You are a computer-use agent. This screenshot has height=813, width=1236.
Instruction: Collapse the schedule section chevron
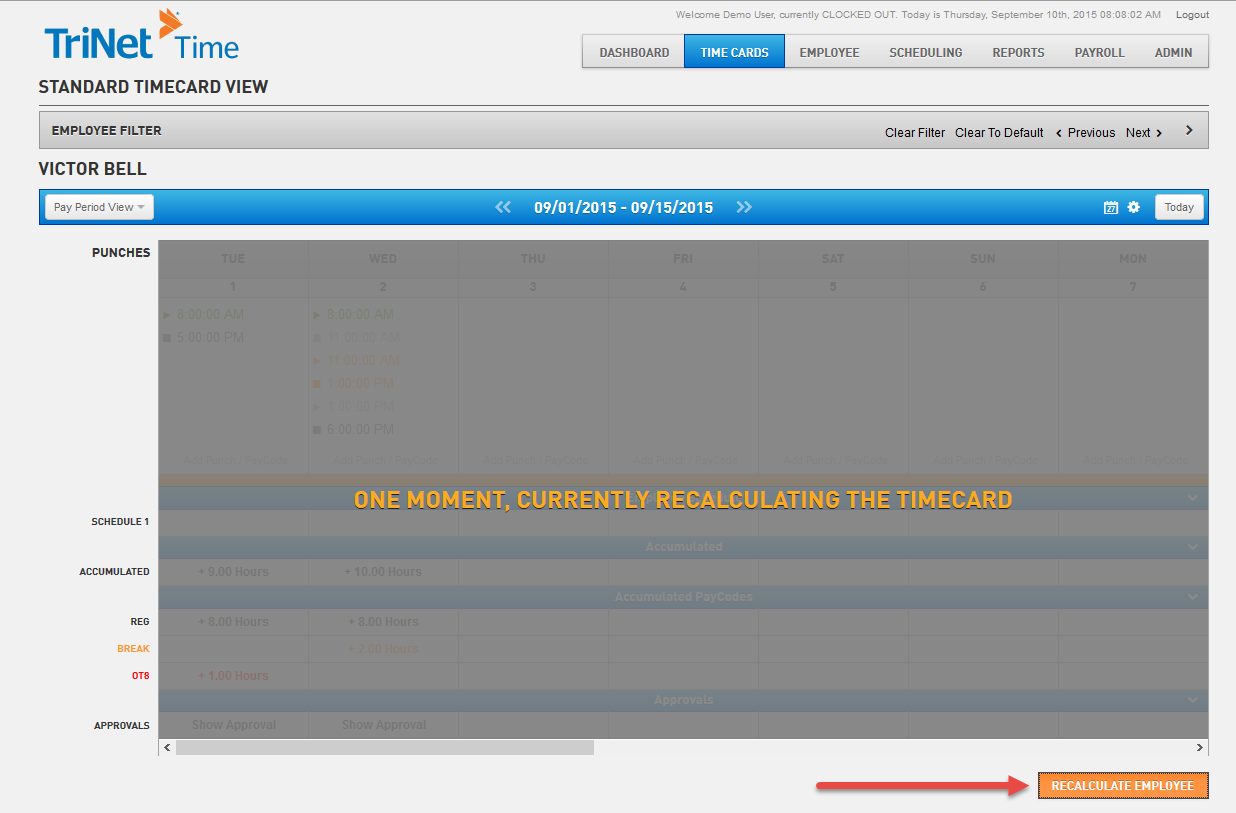click(x=1192, y=498)
